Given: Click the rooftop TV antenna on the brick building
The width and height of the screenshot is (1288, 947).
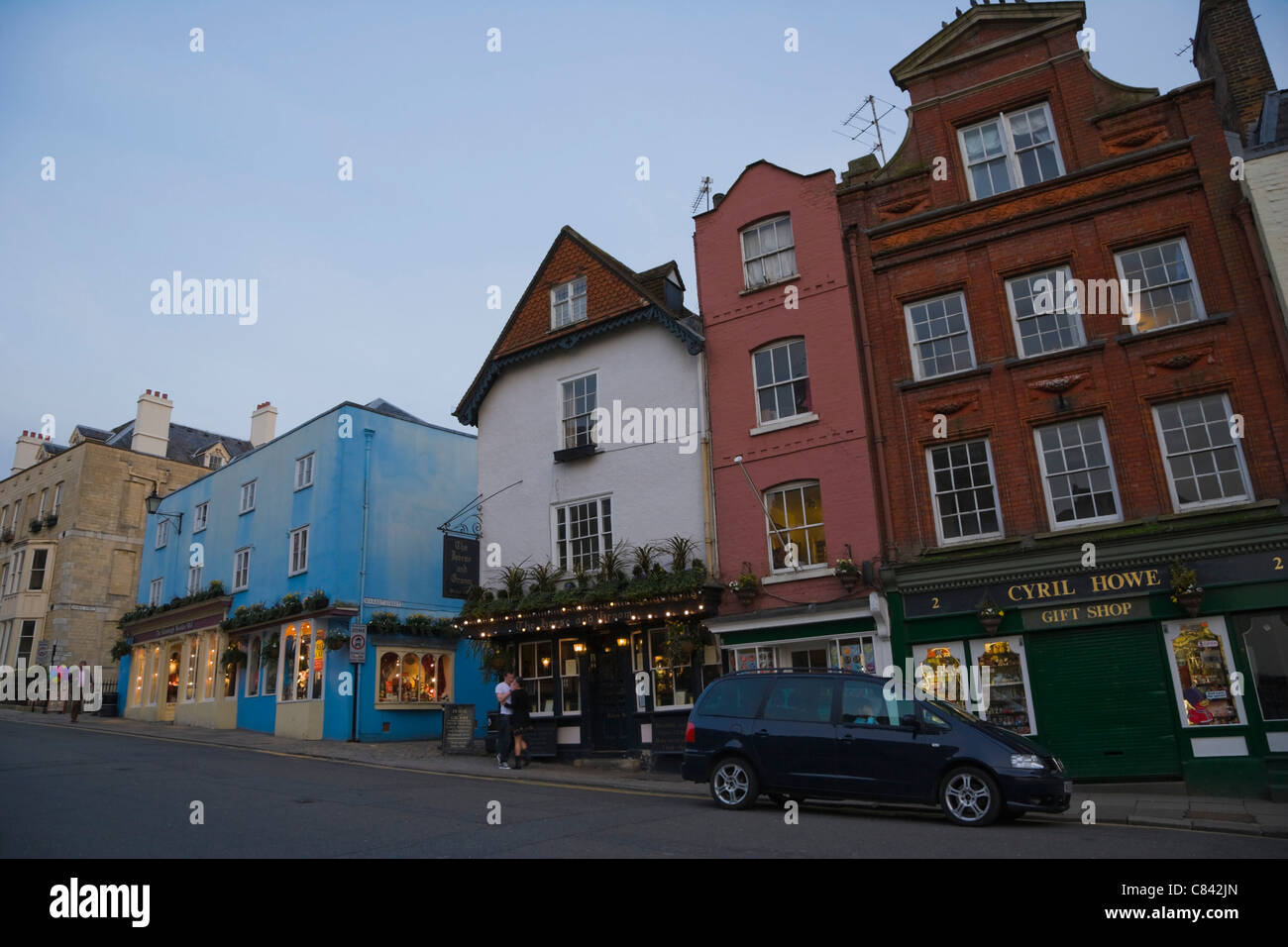Looking at the screenshot, I should (868, 129).
